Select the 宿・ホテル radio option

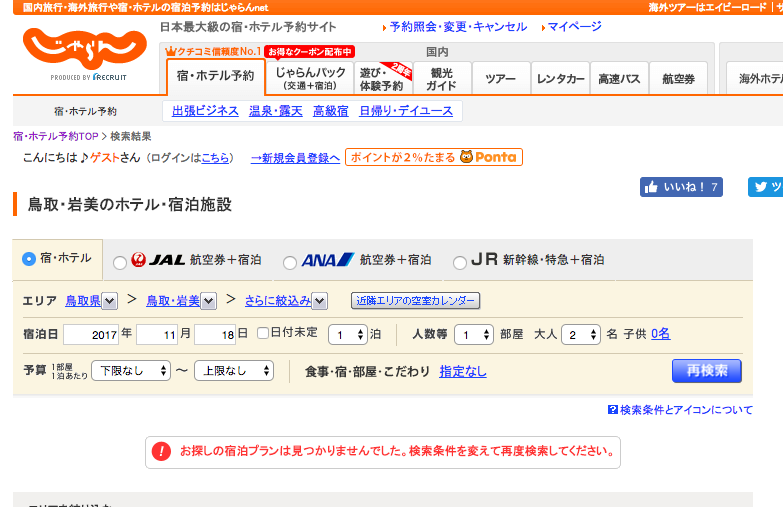(29, 259)
